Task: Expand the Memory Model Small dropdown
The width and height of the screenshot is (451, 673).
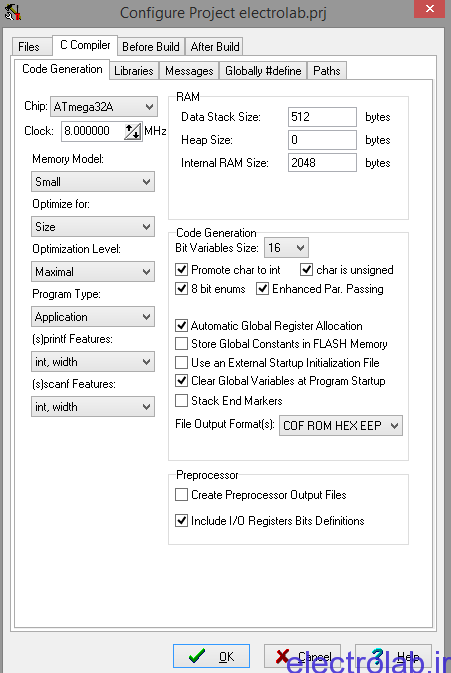Action: 93,182
